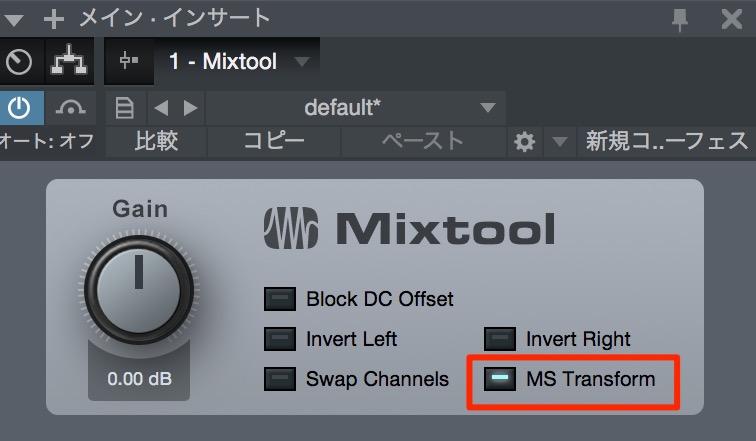Image resolution: width=756 pixels, height=441 pixels.
Task: Click the plus icon to add an insert
Action: (54, 20)
